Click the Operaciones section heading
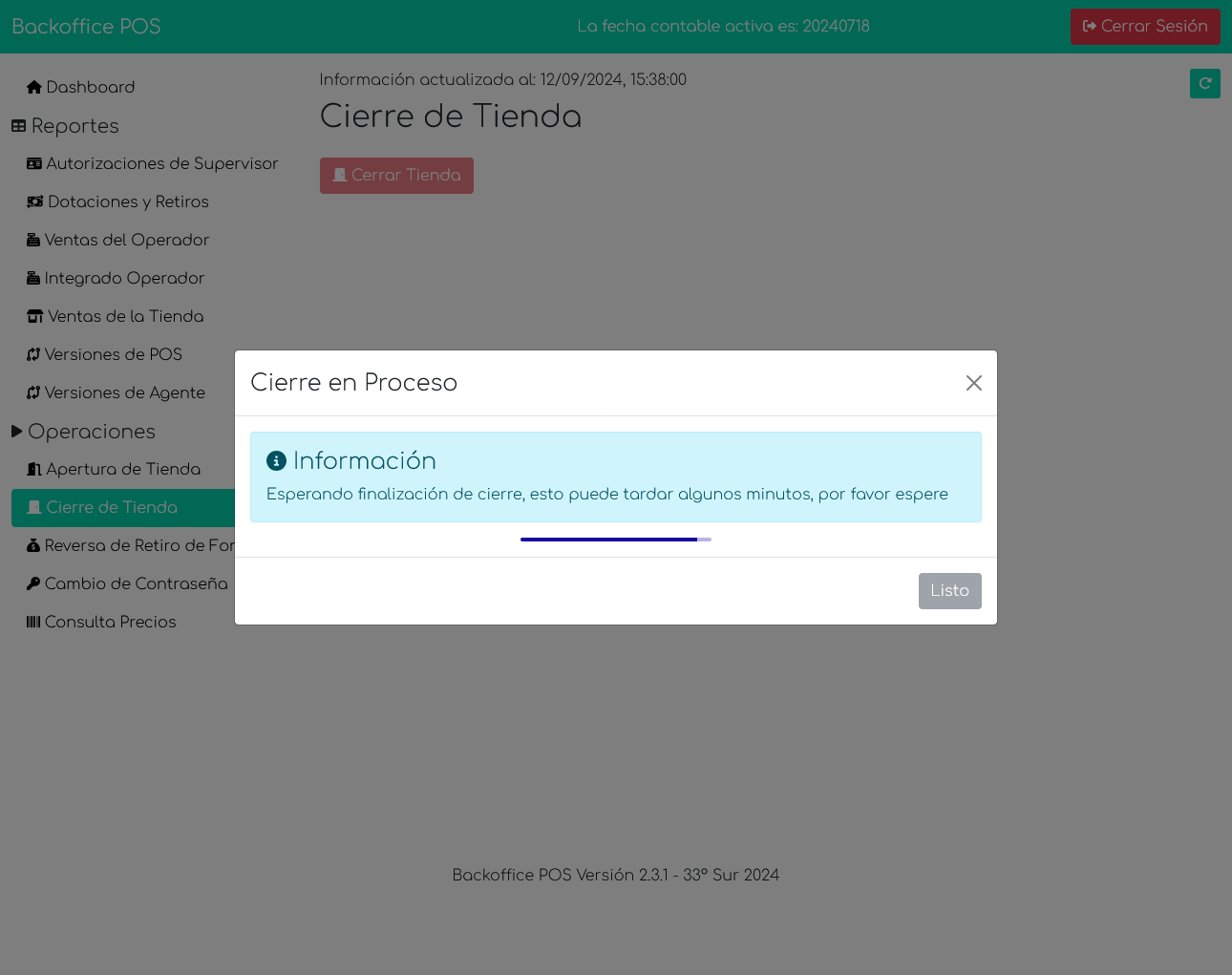The height and width of the screenshot is (975, 1232). [x=92, y=432]
